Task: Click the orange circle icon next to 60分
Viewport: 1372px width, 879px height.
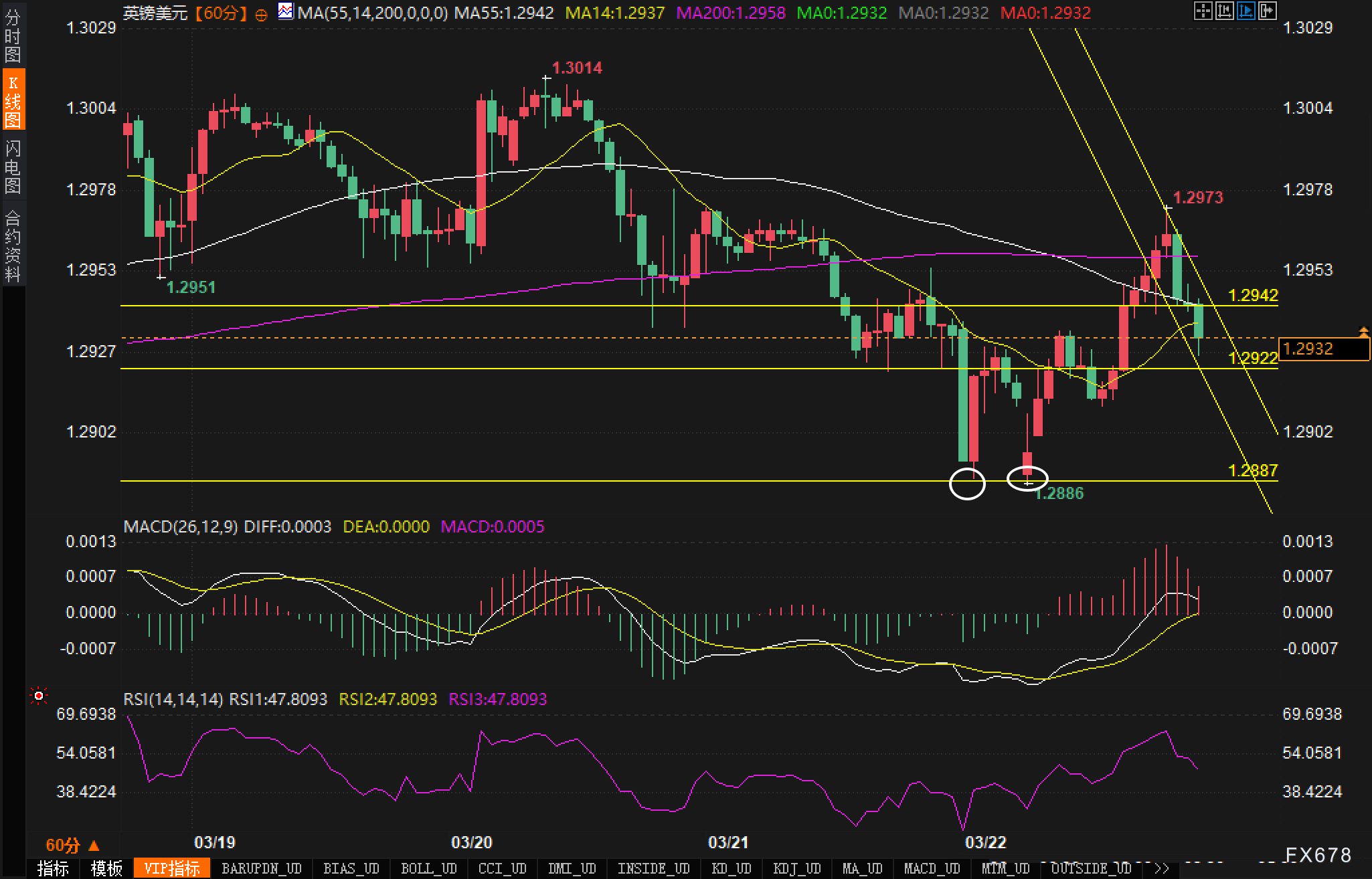Action: (262, 14)
